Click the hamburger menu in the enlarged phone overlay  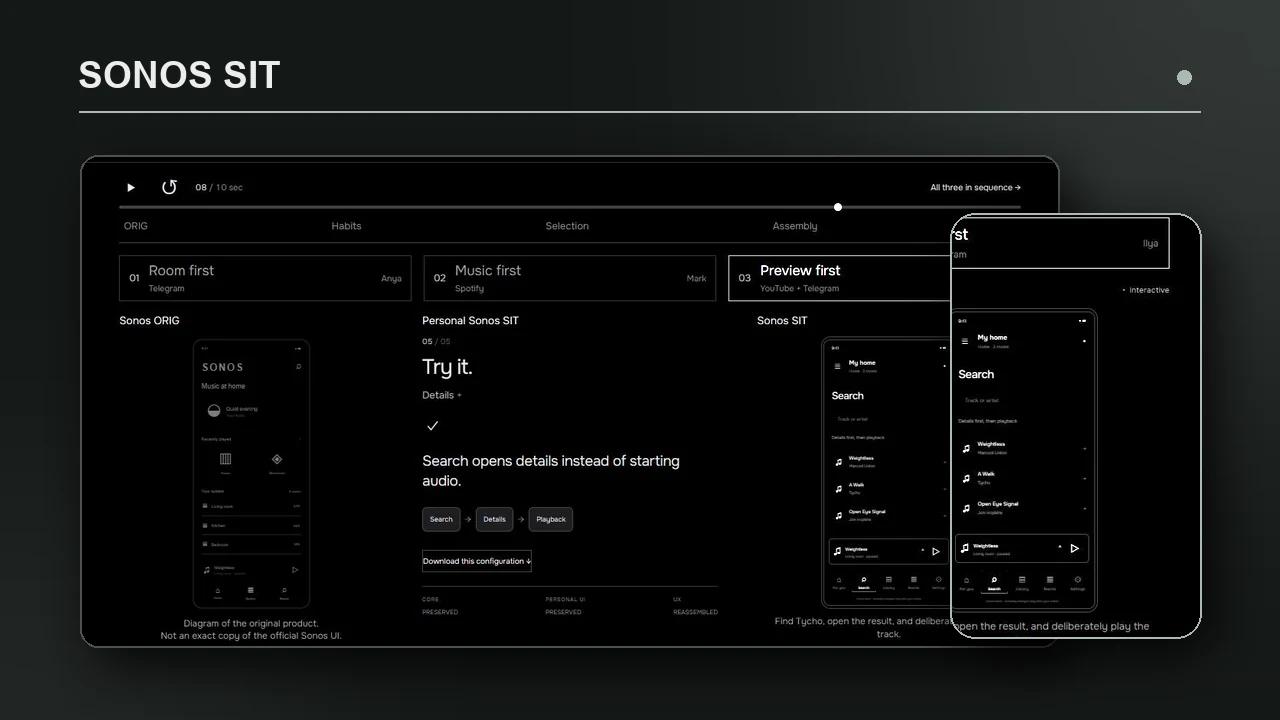[965, 341]
